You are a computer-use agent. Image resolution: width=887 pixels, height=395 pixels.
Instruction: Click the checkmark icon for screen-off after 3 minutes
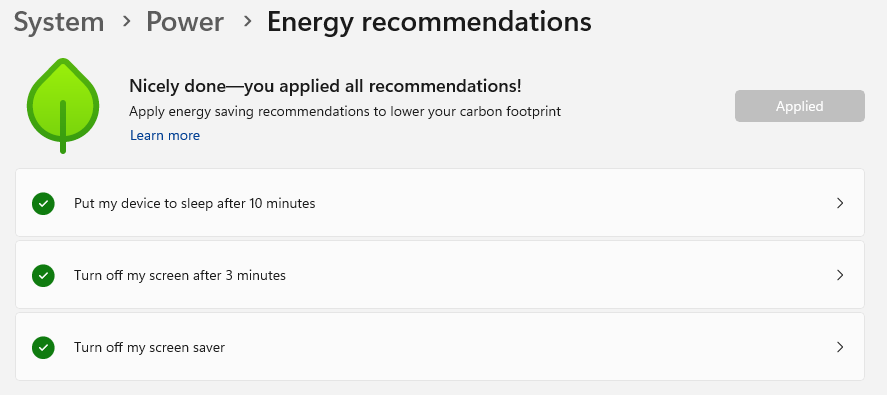tap(44, 276)
